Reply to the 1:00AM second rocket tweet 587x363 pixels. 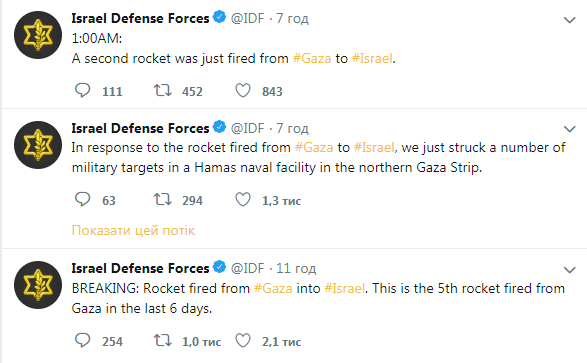[82, 91]
